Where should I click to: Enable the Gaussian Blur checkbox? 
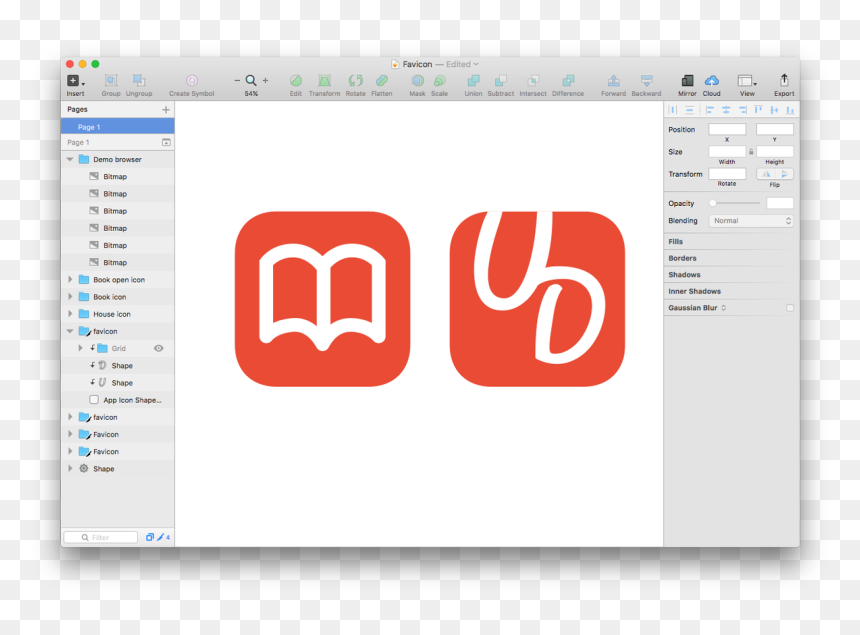pyautogui.click(x=790, y=308)
